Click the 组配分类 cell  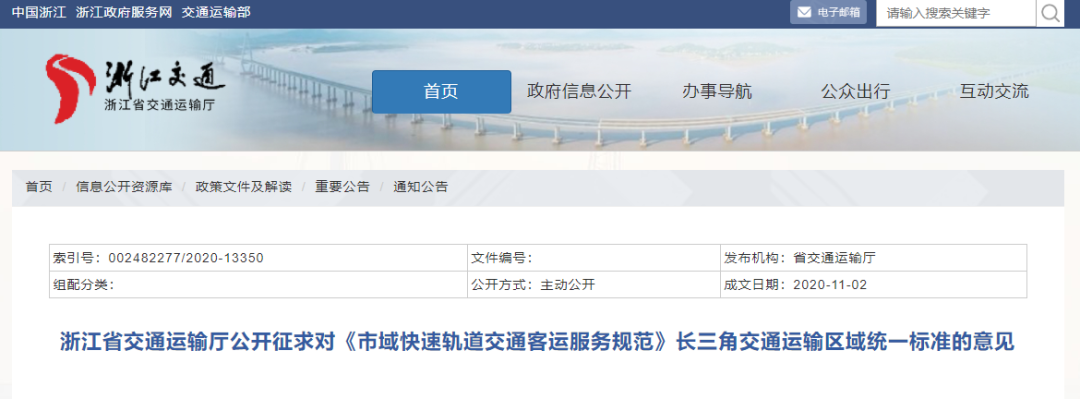tap(258, 285)
